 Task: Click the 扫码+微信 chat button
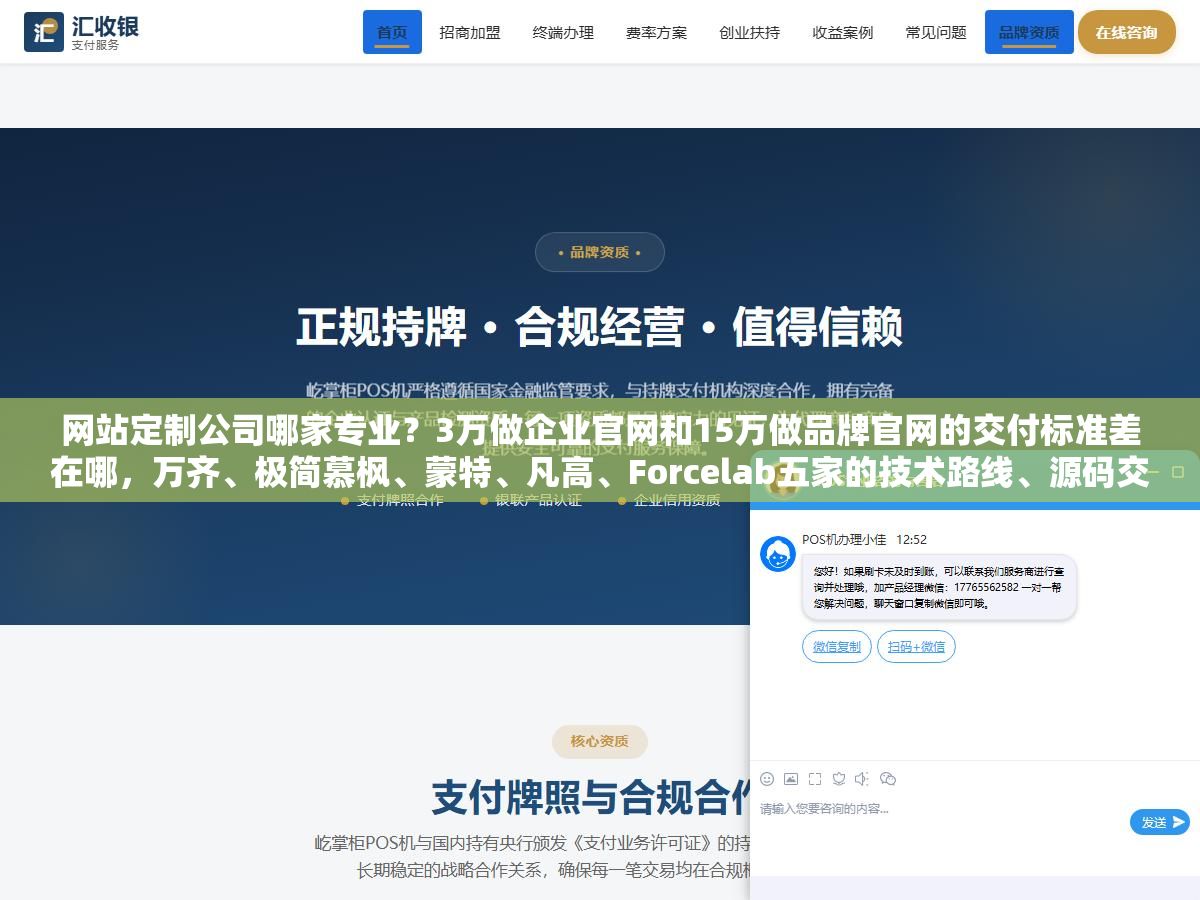click(917, 647)
